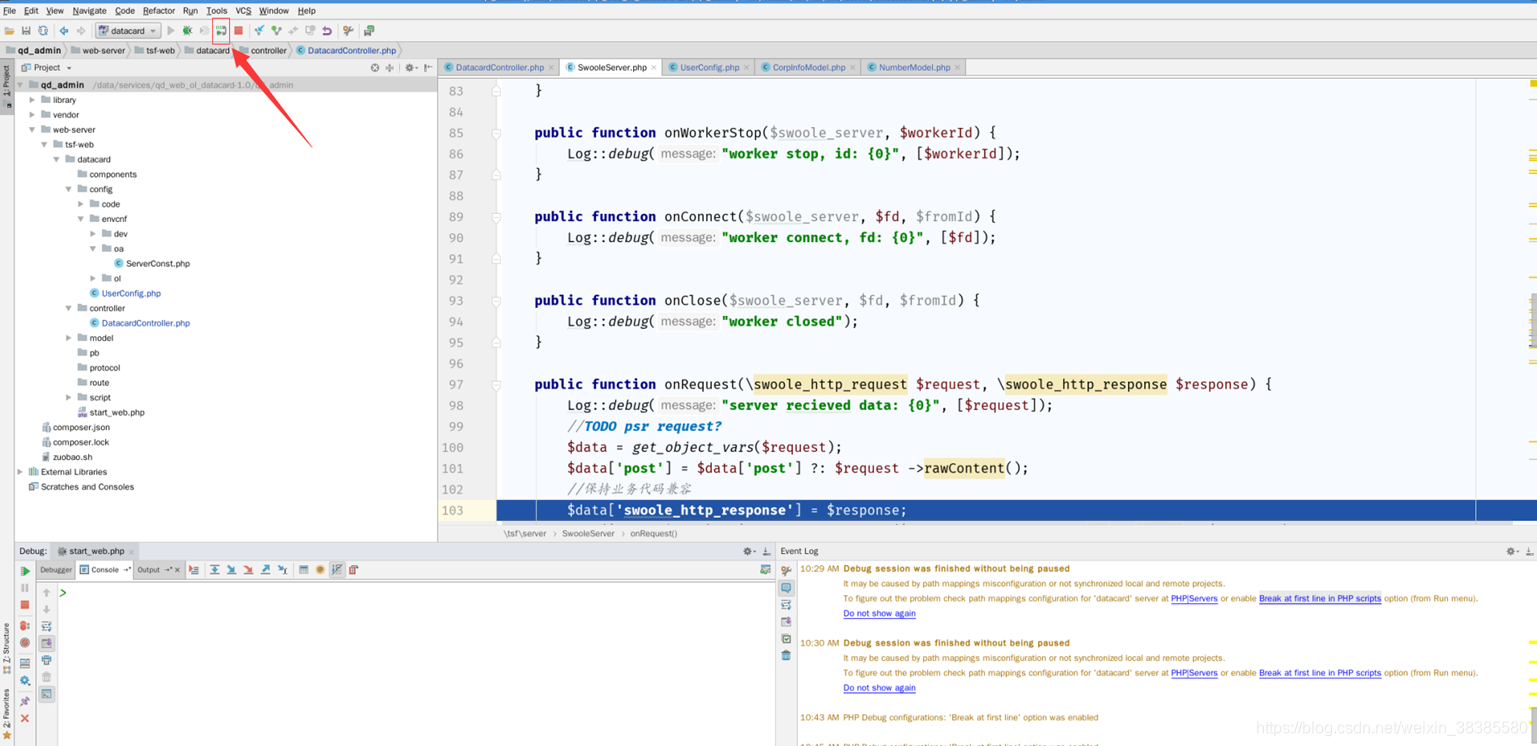1537x746 pixels.
Task: Click the Show Execution Point icon
Action: (x=194, y=570)
